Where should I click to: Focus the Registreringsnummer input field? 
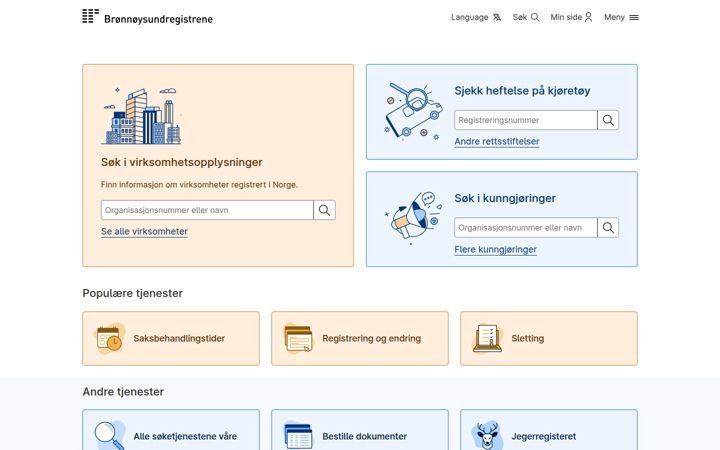point(526,120)
